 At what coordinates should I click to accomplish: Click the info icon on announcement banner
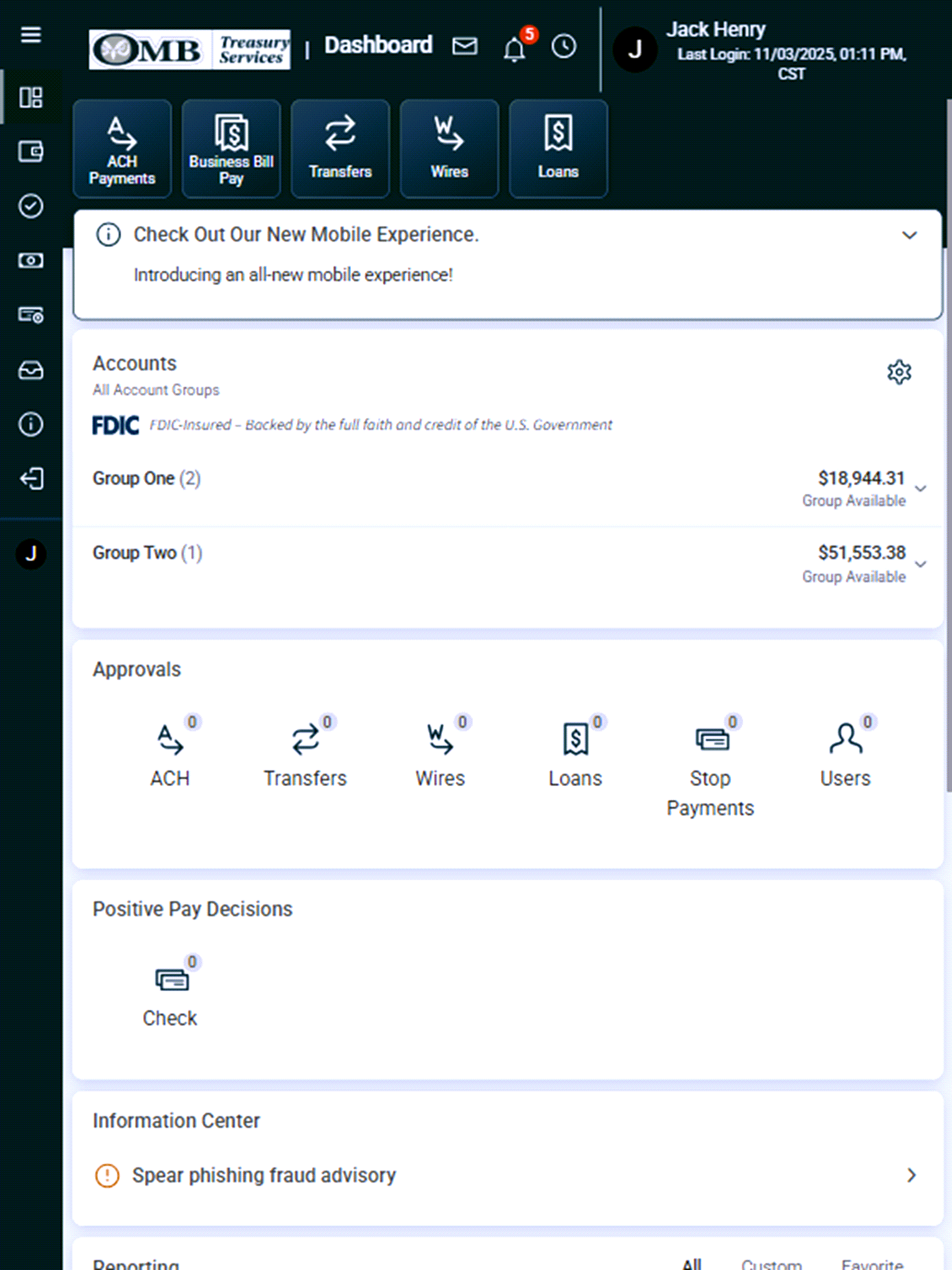pos(108,235)
